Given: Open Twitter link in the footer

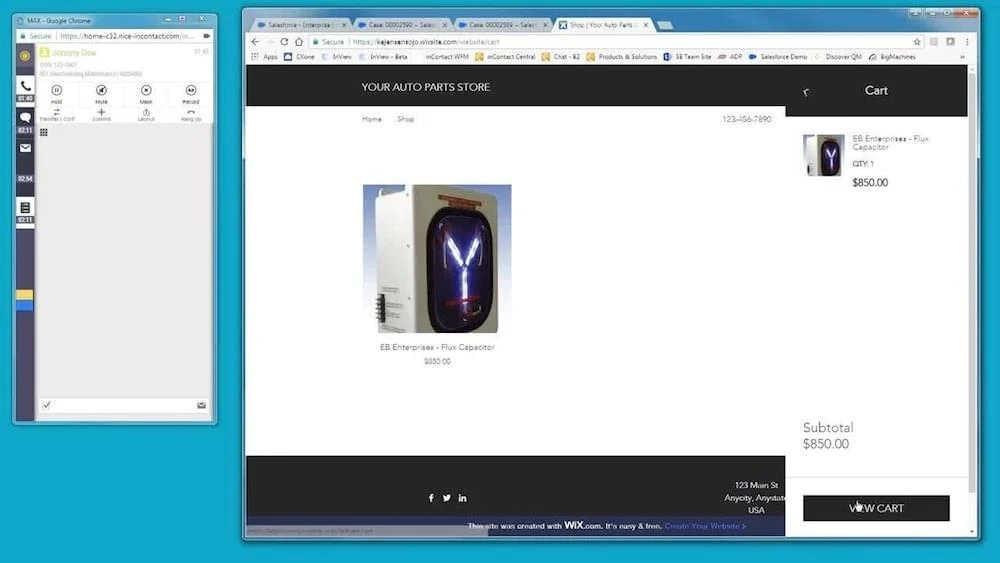Looking at the screenshot, I should [446, 498].
